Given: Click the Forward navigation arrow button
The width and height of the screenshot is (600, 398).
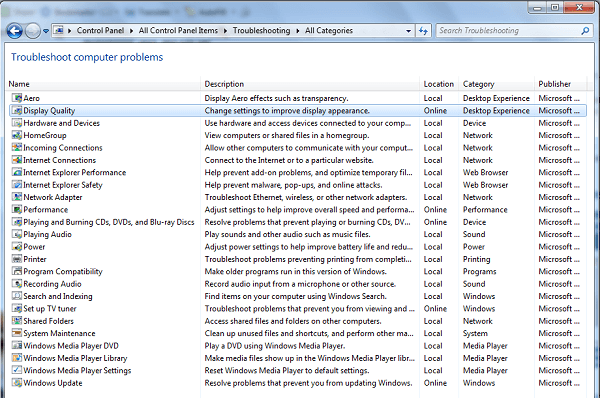Looking at the screenshot, I should [x=33, y=31].
